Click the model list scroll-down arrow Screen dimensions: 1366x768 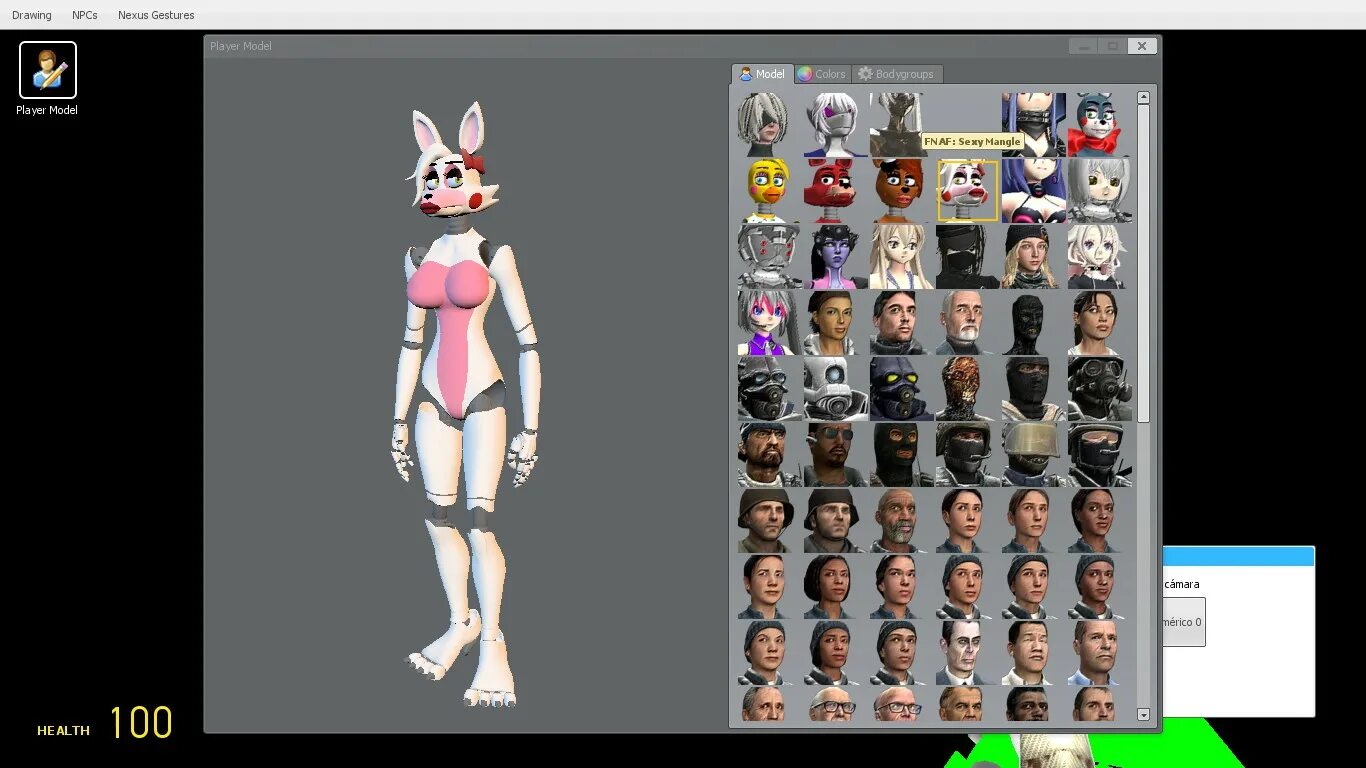[x=1143, y=715]
